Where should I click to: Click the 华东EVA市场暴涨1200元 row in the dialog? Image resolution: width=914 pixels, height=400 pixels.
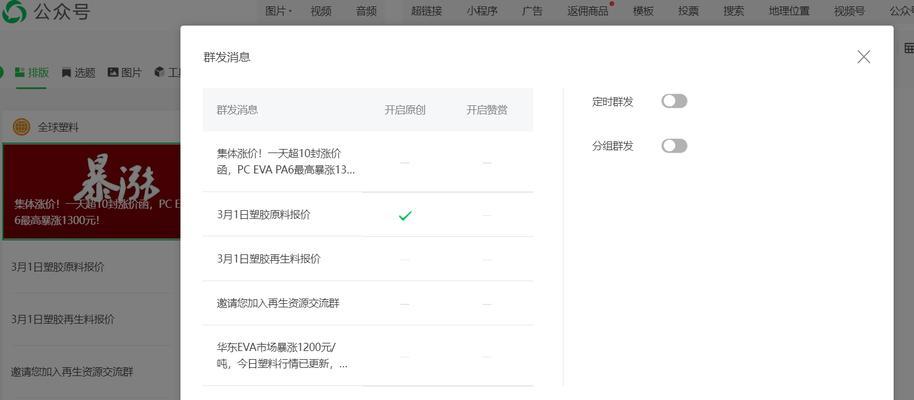coord(368,356)
